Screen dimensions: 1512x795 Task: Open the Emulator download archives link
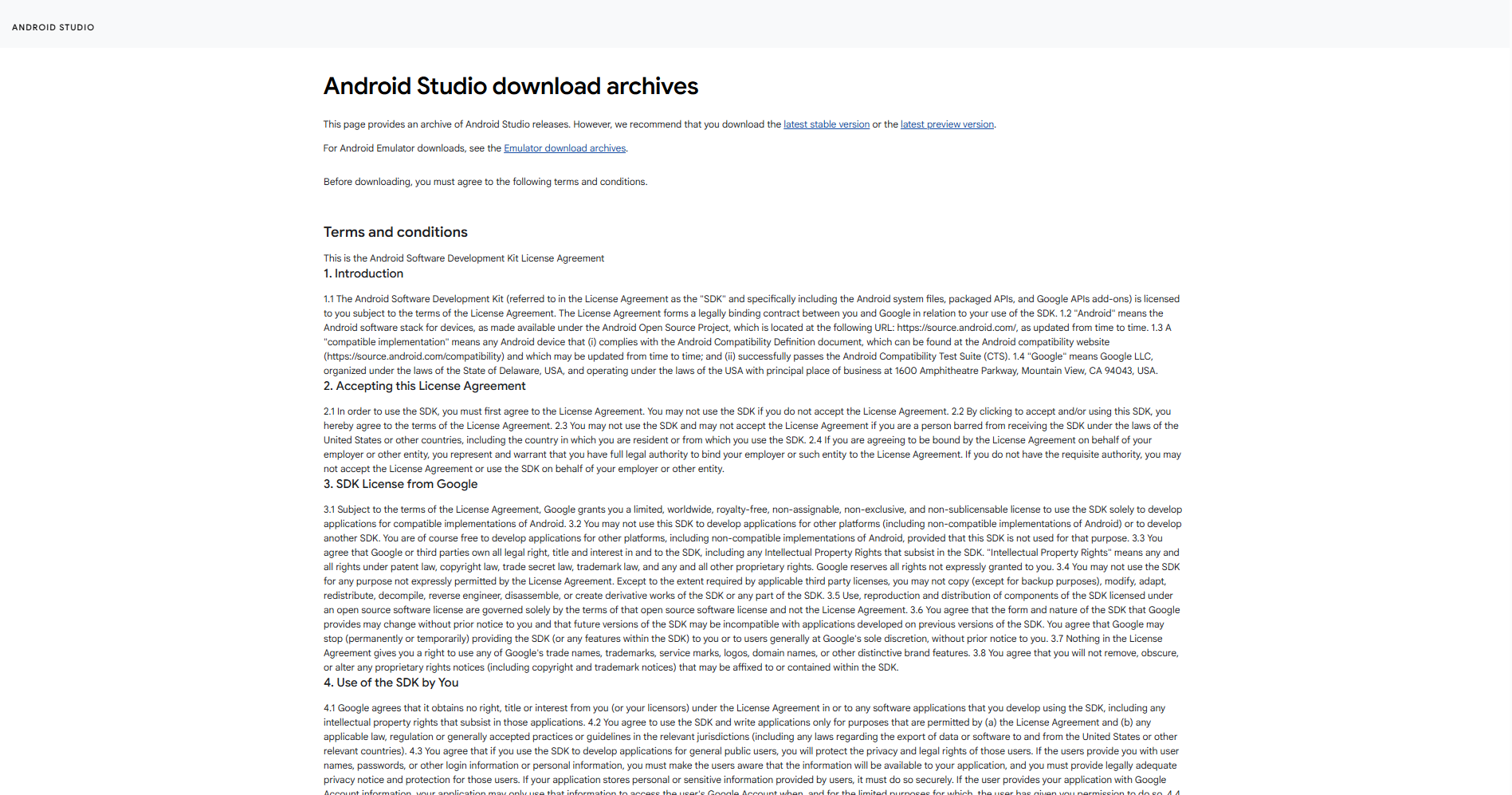coord(565,148)
